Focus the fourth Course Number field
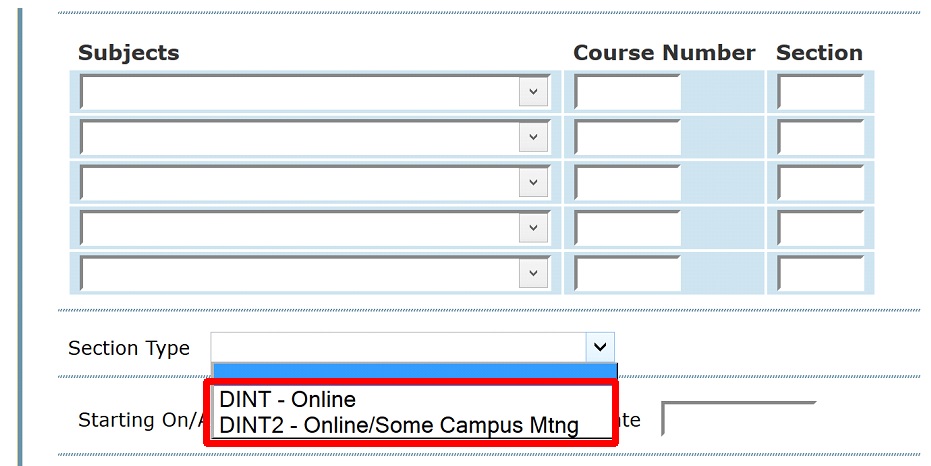Image resolution: width=931 pixels, height=466 pixels. (x=627, y=228)
